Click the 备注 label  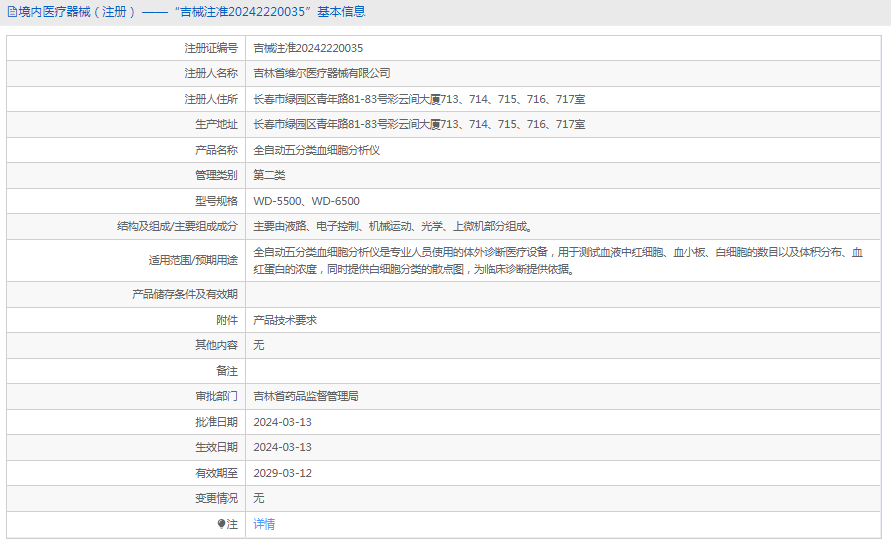click(x=227, y=371)
